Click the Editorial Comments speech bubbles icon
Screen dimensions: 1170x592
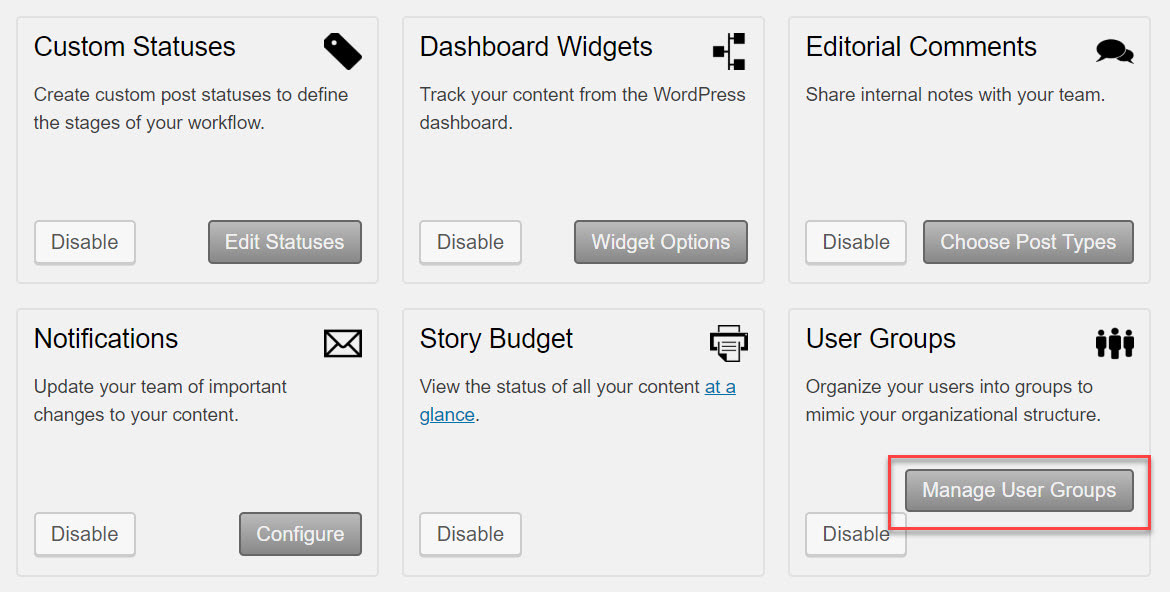[x=1115, y=52]
